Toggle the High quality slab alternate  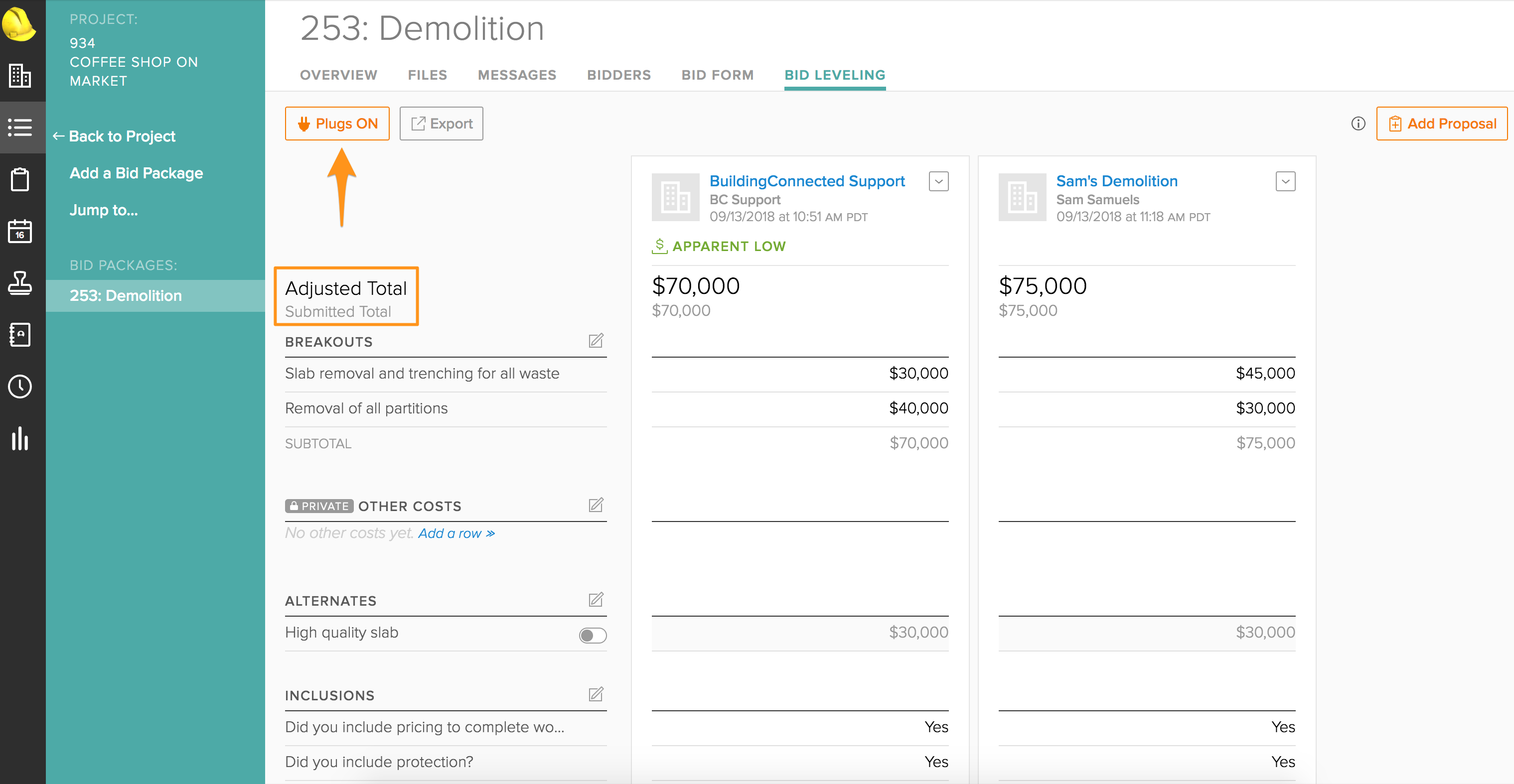coord(592,635)
